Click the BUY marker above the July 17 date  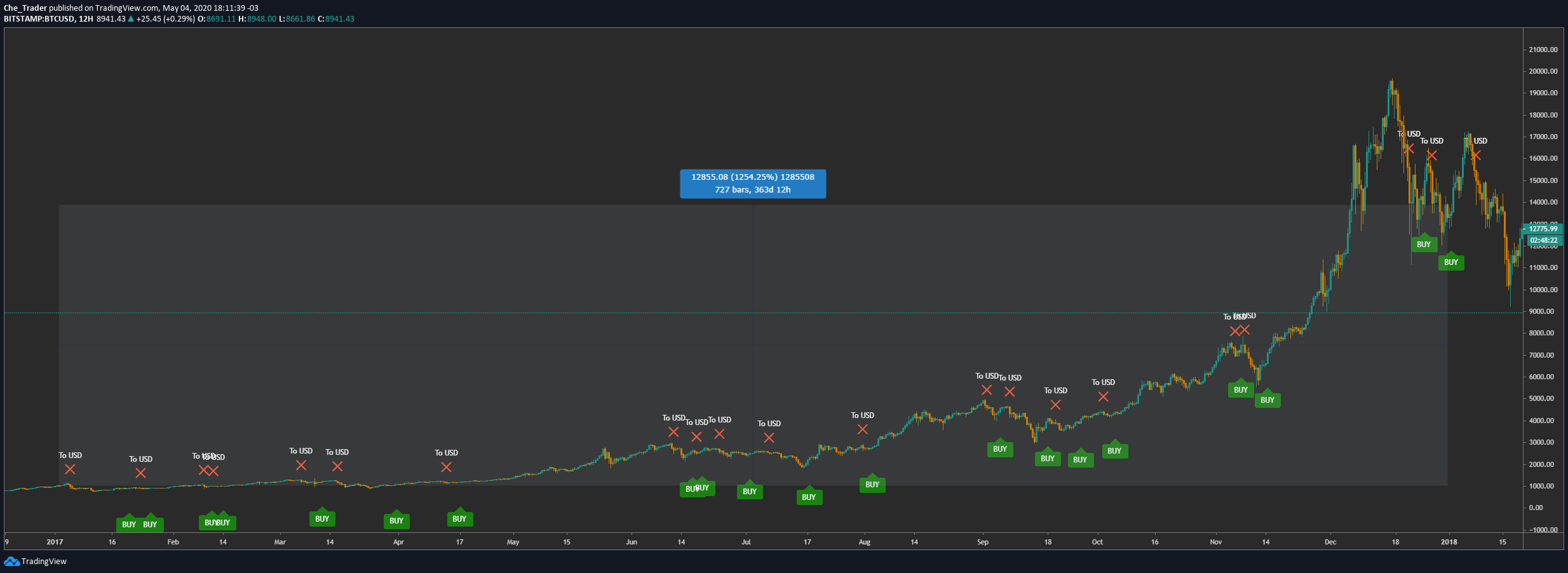[x=809, y=496]
